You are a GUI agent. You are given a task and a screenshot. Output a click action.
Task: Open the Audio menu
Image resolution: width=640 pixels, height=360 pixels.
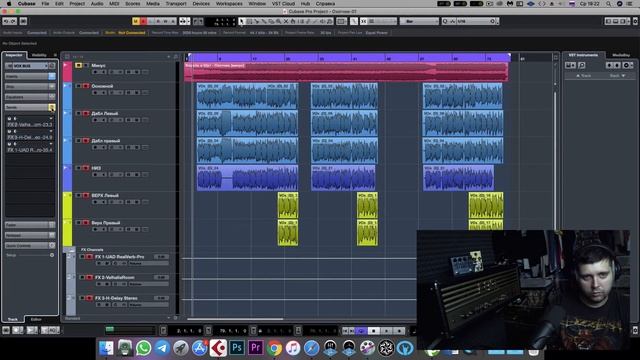(97, 3)
